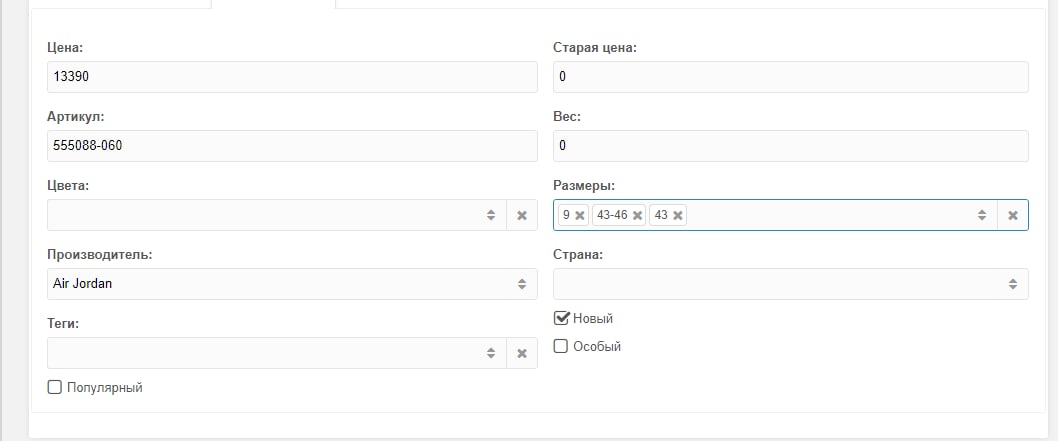Screen dimensions: 1058x441
Task: Select the Вес weight input field
Action: pos(790,146)
